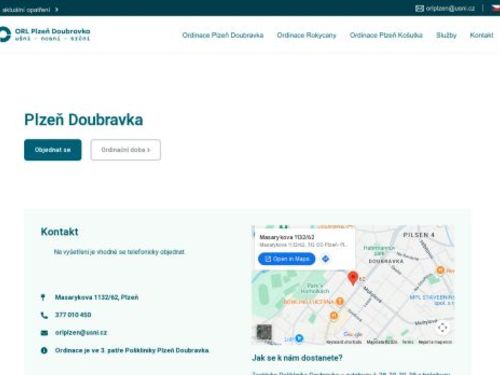Click the blue directions diamond icon on the map
The width and height of the screenshot is (500, 375).
[326, 259]
